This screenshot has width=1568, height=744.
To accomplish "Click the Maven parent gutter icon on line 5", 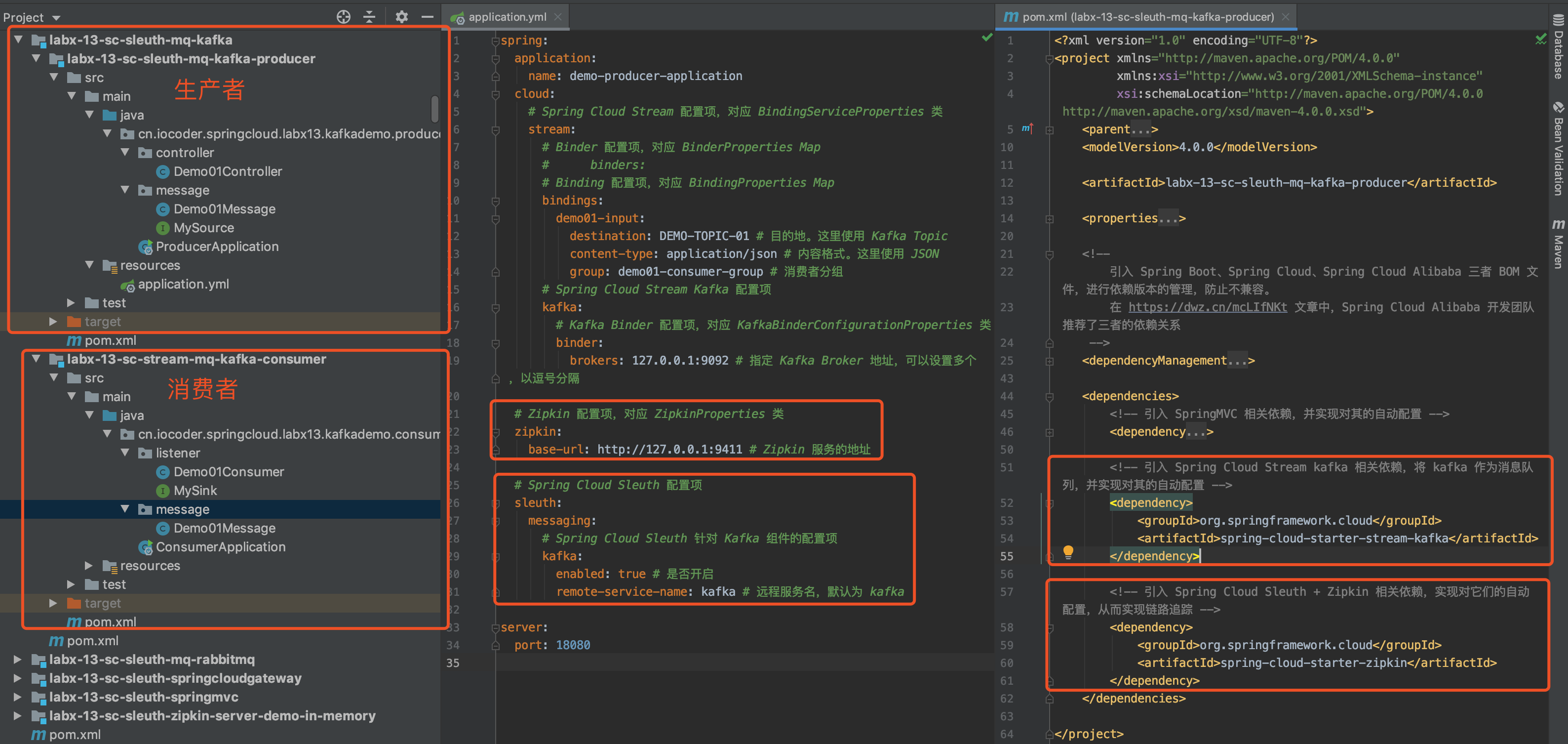I will [1027, 128].
